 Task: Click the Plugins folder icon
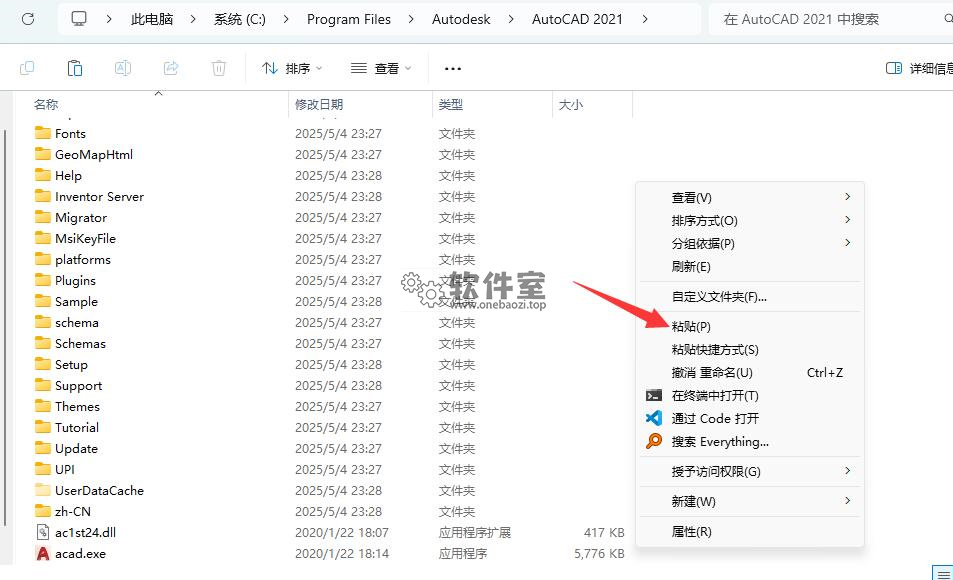click(43, 280)
